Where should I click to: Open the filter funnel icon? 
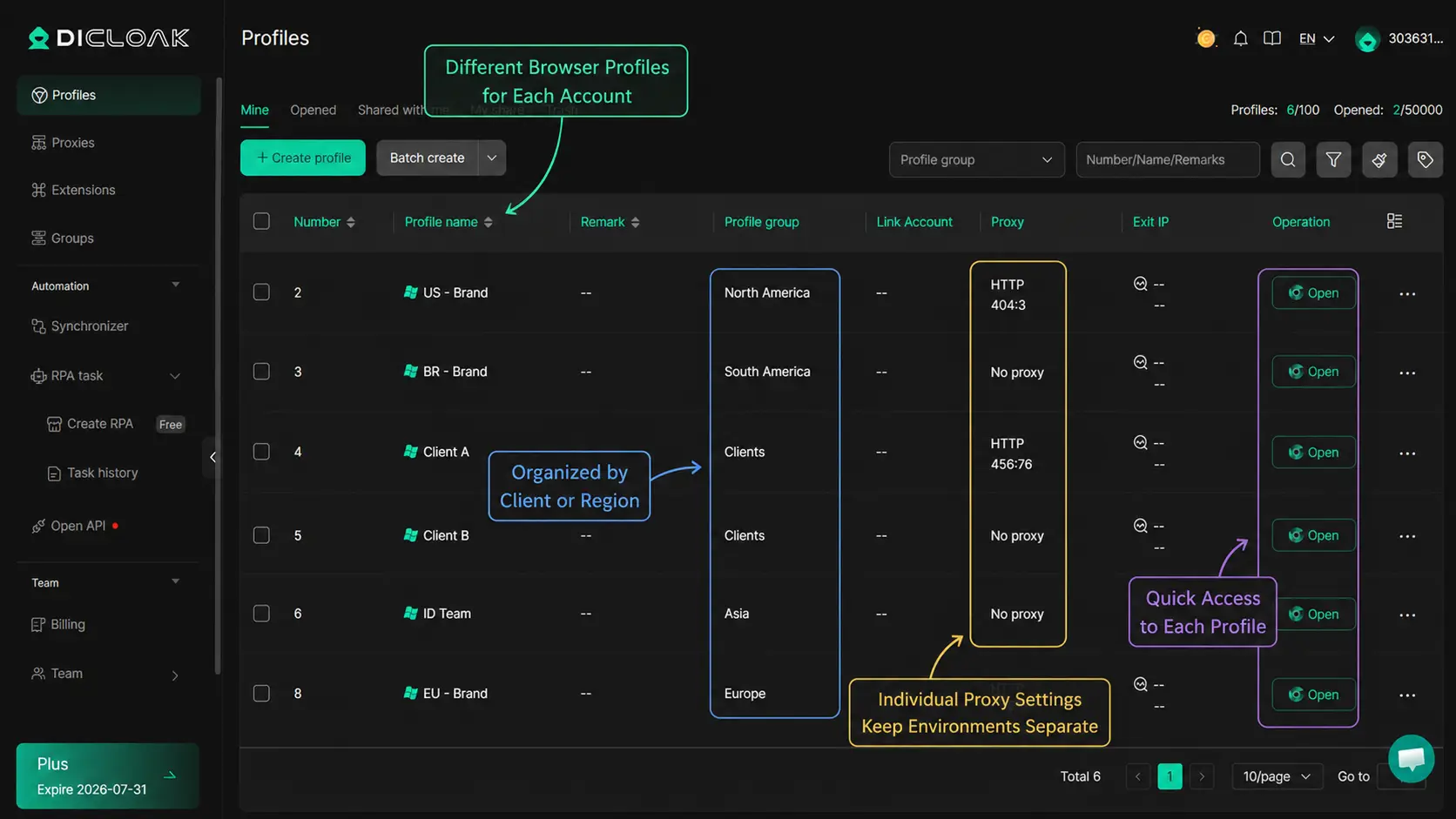coord(1333,159)
